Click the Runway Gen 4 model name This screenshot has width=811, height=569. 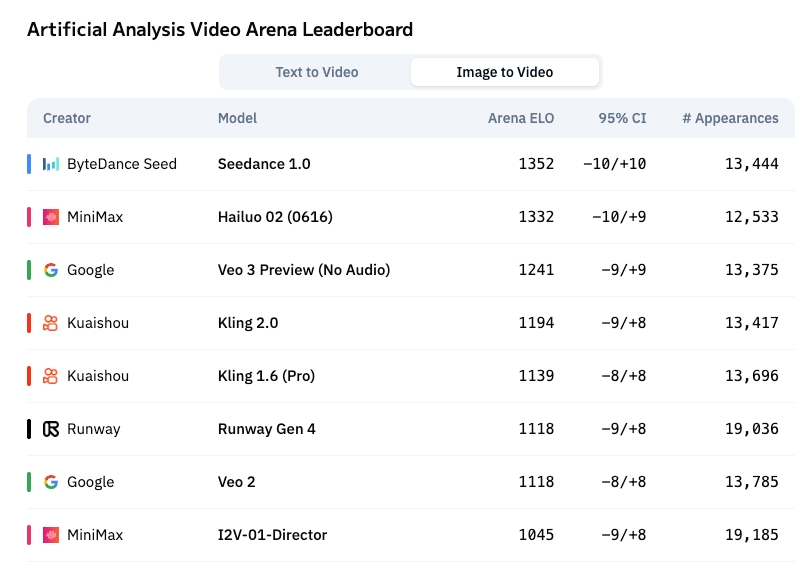tap(266, 429)
